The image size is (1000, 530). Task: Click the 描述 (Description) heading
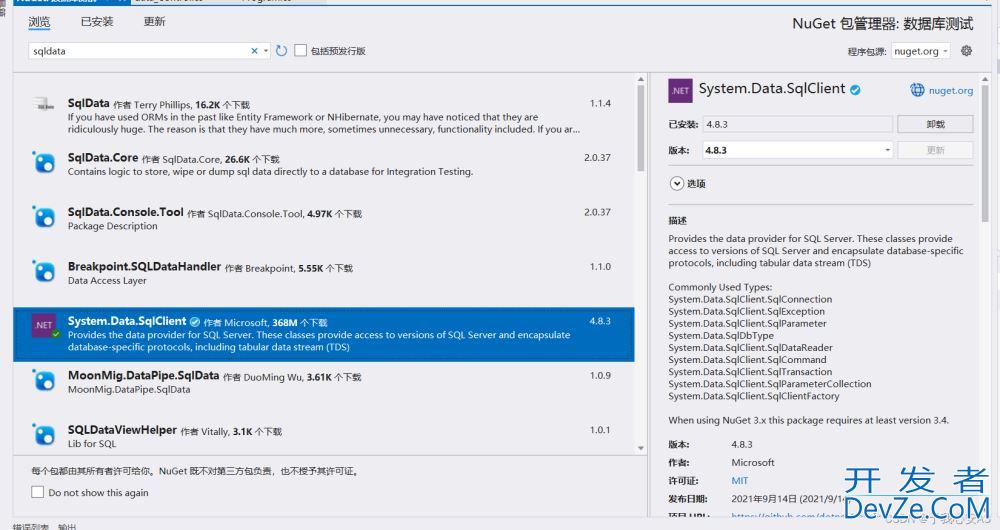(x=677, y=221)
